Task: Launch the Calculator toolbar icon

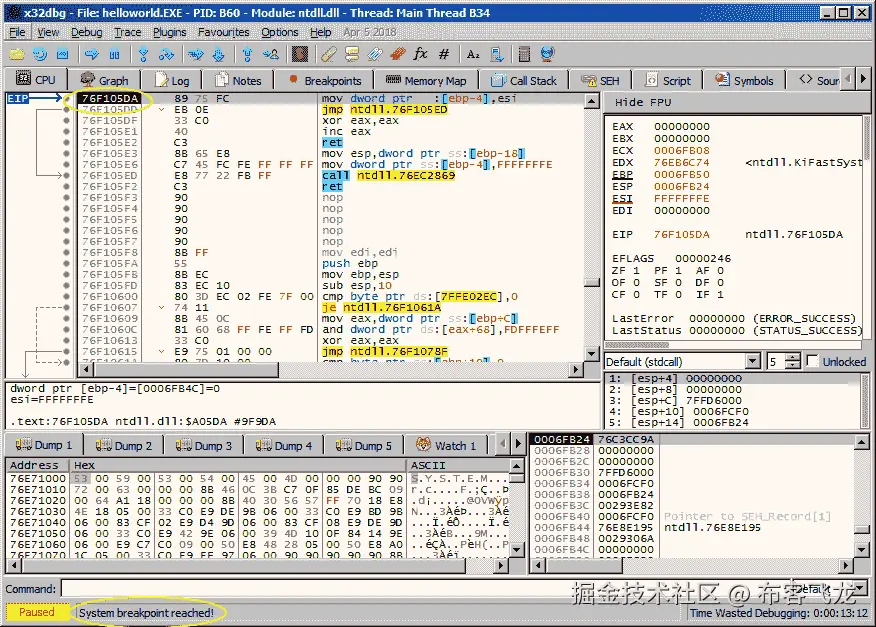Action: [524, 54]
